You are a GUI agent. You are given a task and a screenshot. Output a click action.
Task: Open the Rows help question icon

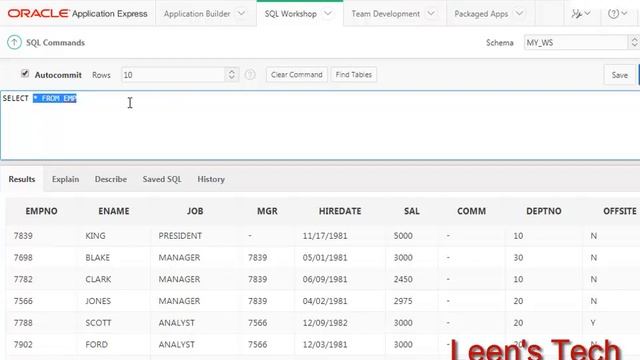coord(250,75)
